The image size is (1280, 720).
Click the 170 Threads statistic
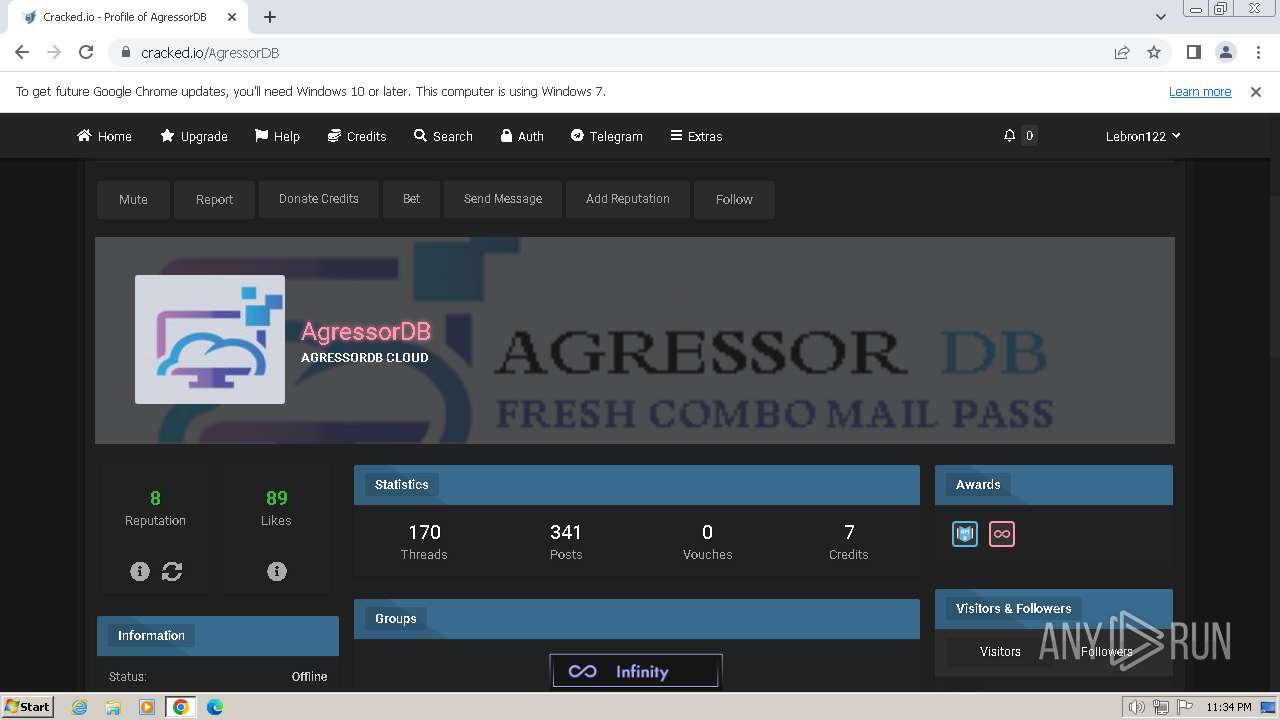[x=424, y=541]
